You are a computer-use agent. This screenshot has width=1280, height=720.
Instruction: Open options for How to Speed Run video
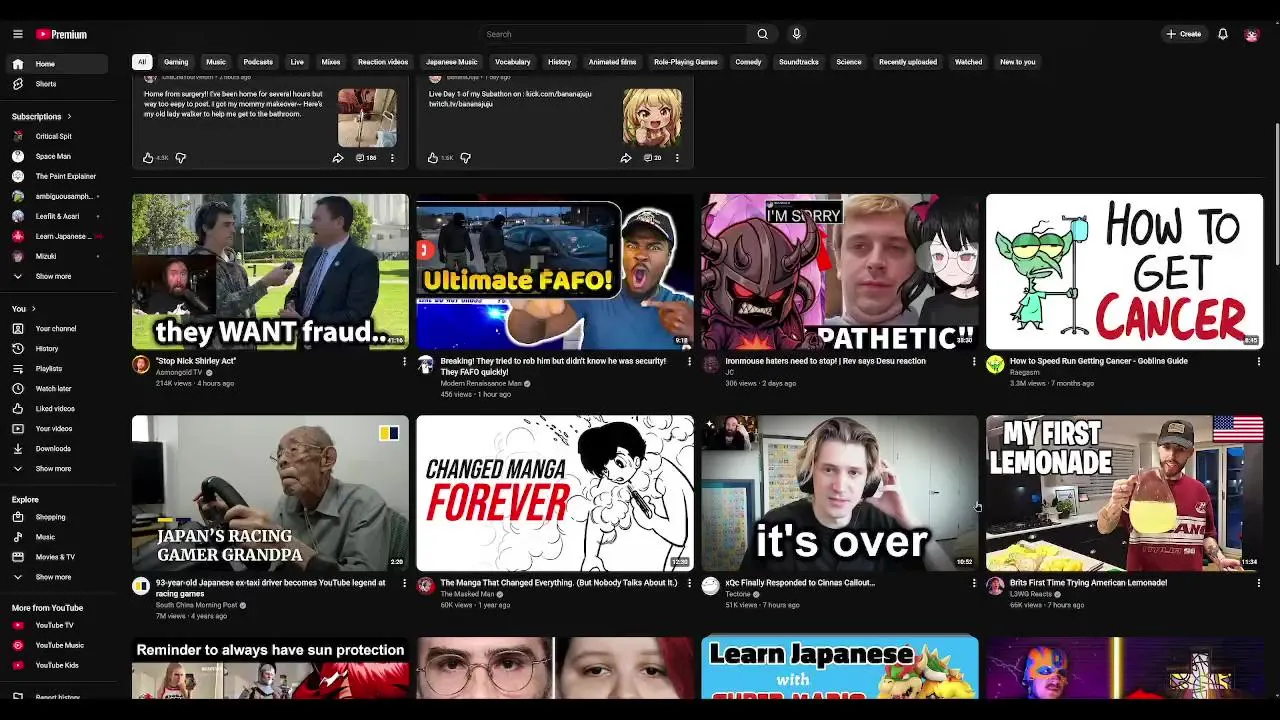point(1258,361)
